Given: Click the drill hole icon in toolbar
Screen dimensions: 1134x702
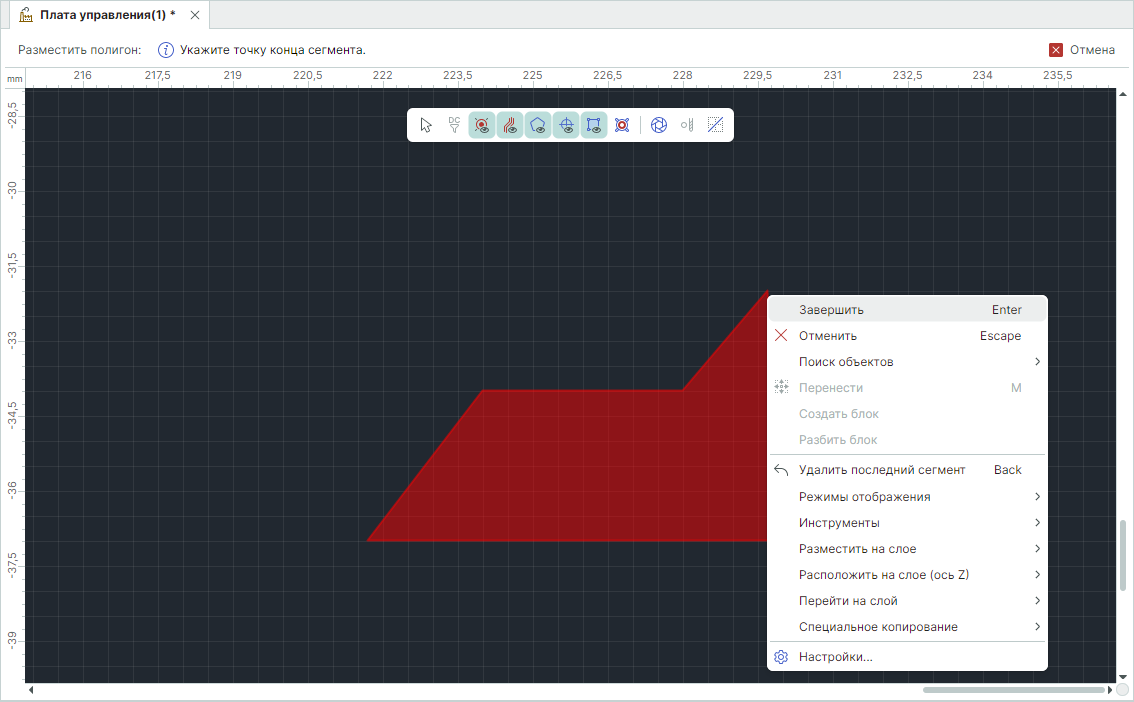Looking at the screenshot, I should (687, 125).
